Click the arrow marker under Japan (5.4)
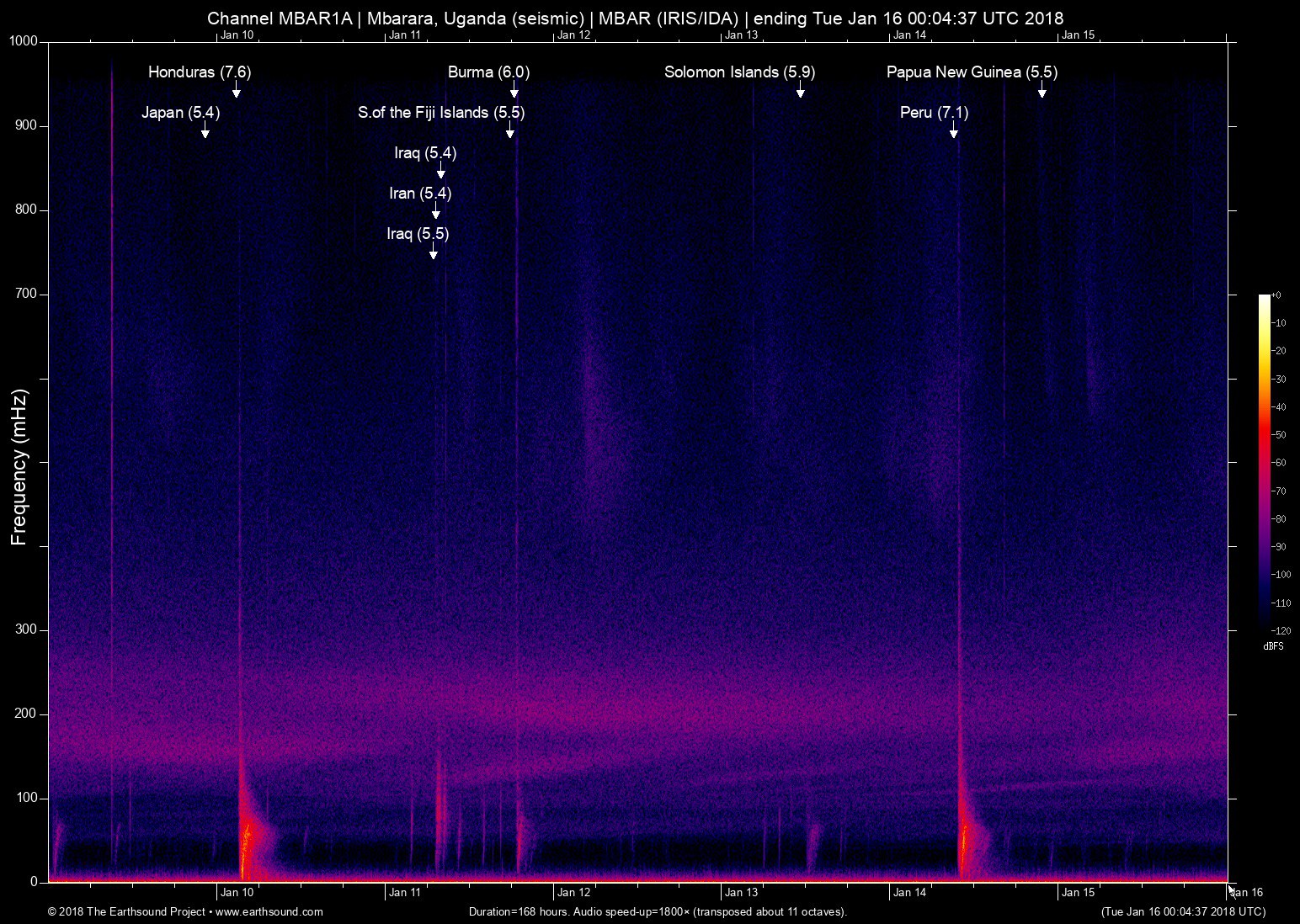Viewport: 1300px width, 924px height. (205, 131)
